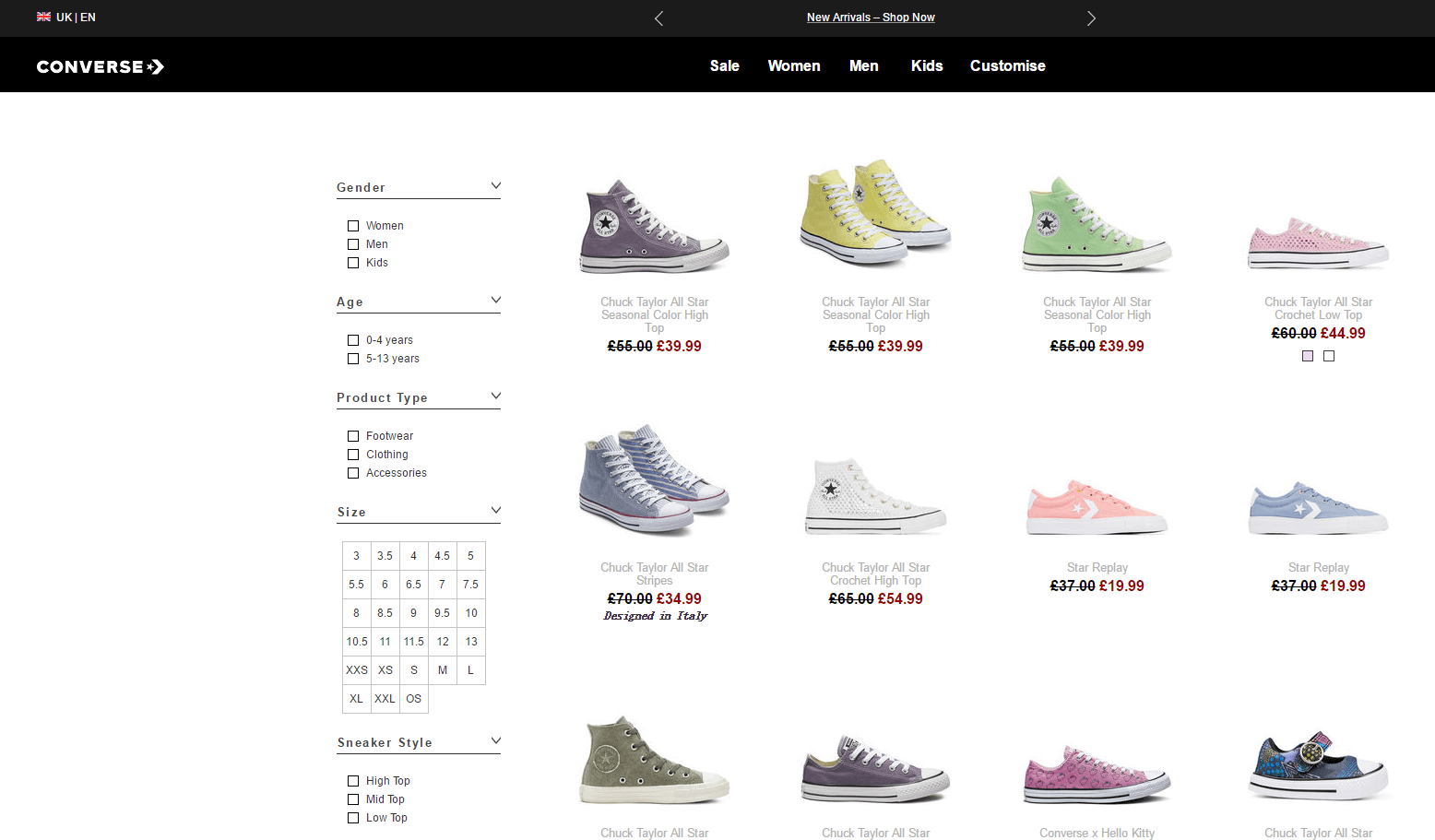Viewport: 1435px width, 840px height.
Task: Click the pink Star Replay product name
Action: pyautogui.click(x=1097, y=567)
